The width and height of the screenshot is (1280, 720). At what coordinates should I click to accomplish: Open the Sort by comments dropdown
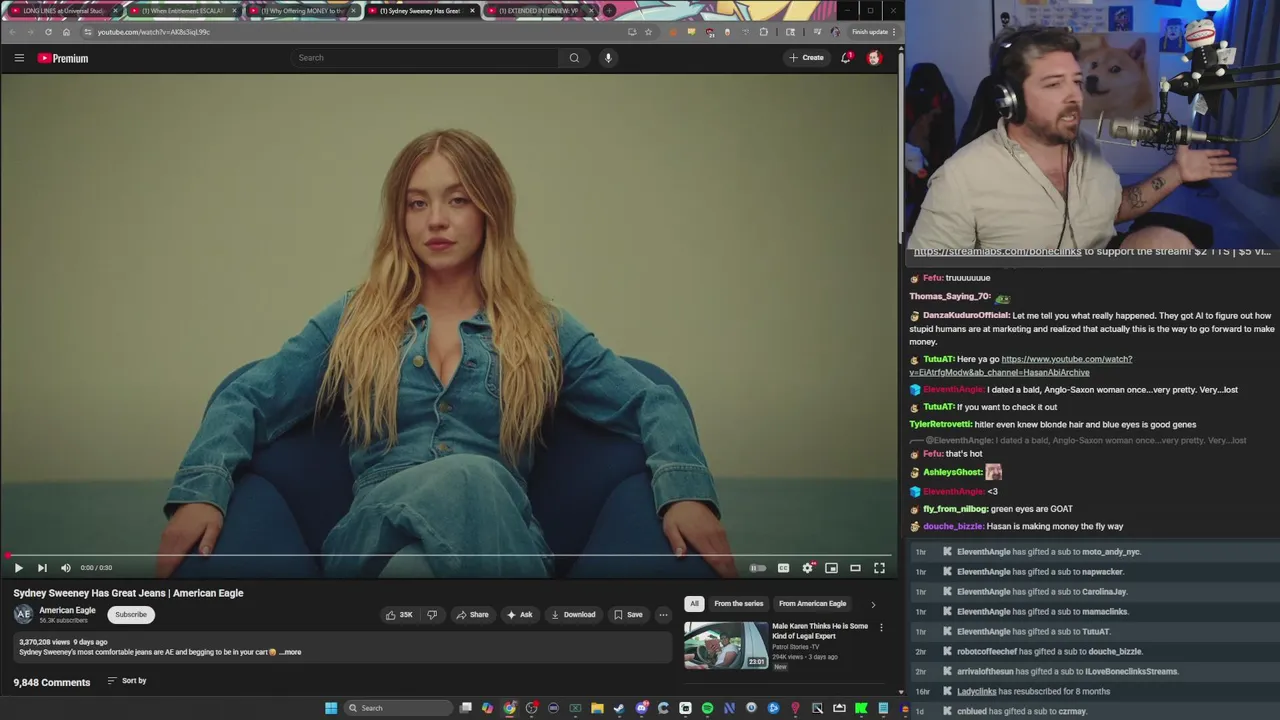pos(127,681)
